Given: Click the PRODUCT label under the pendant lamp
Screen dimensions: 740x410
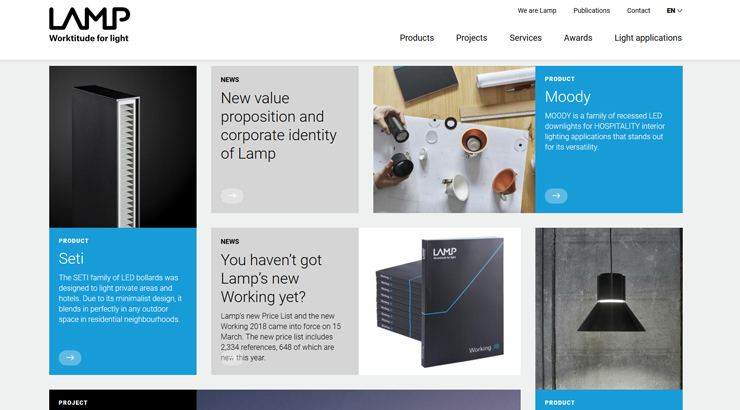Looking at the screenshot, I should (x=559, y=402).
